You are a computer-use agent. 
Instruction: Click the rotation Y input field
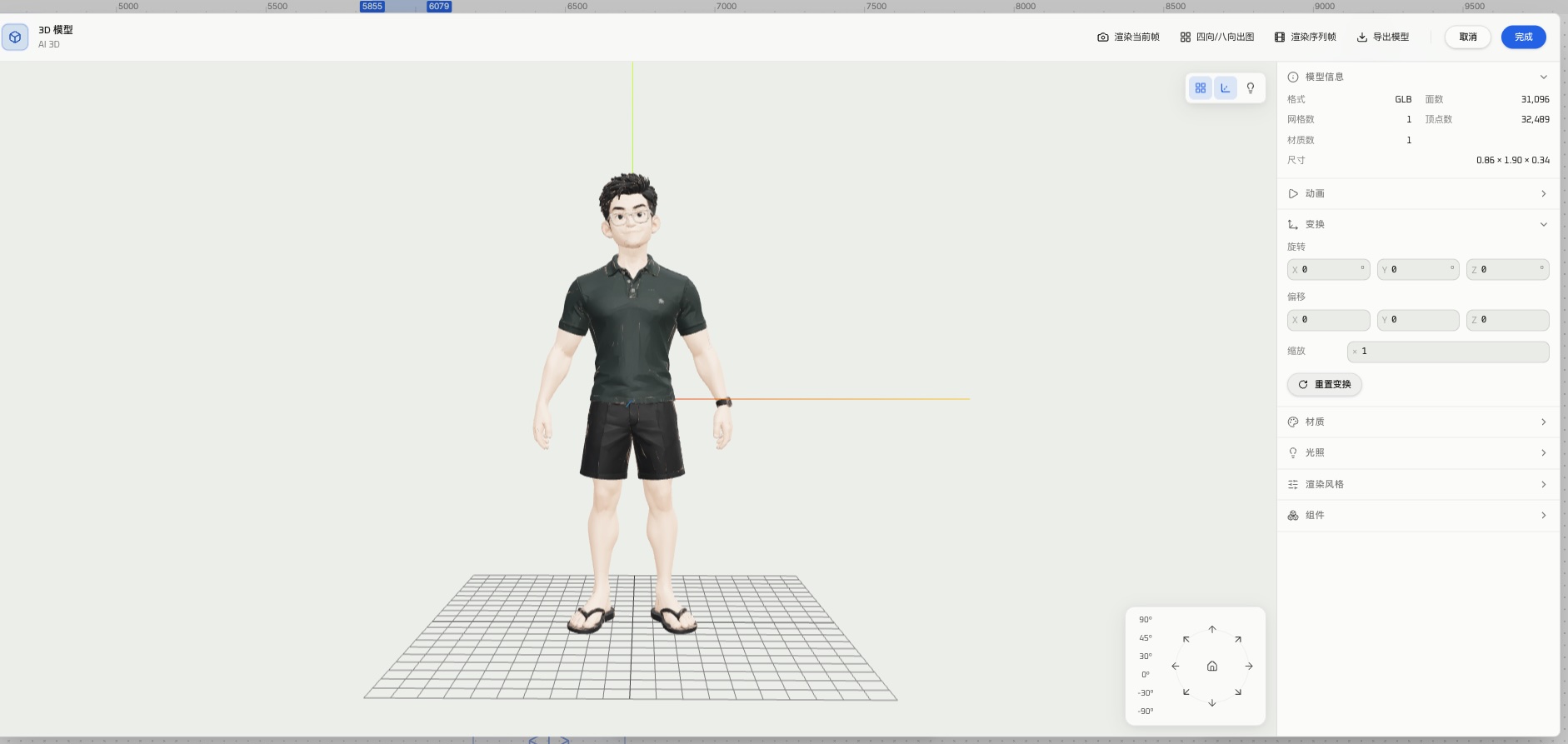coord(1418,269)
